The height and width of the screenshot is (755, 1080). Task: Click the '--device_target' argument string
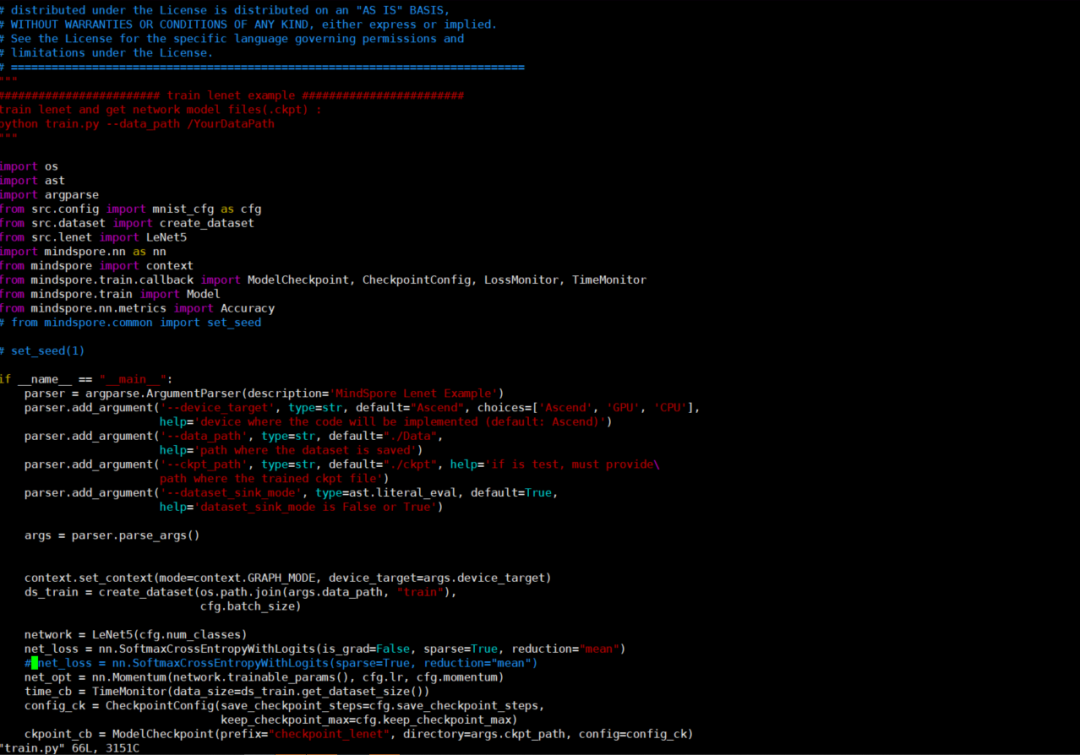coord(217,408)
